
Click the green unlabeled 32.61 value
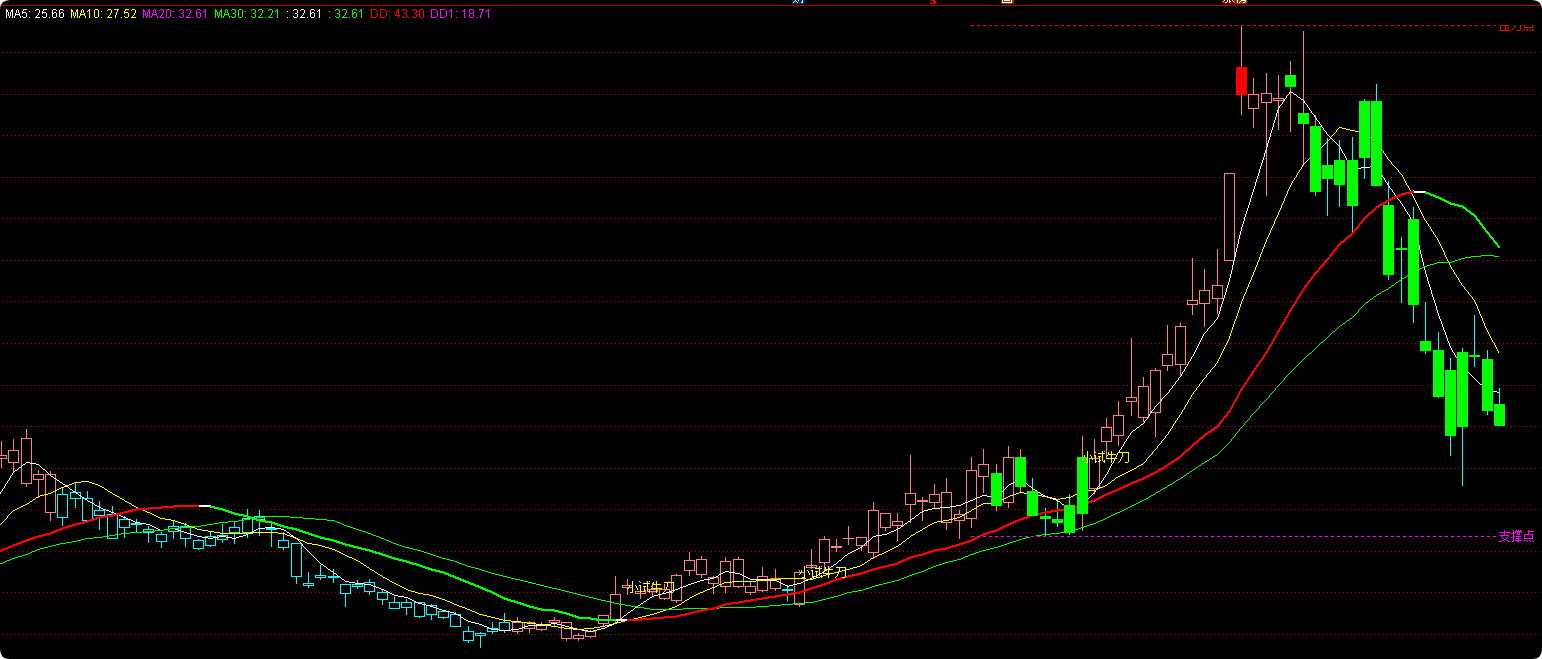coord(346,14)
